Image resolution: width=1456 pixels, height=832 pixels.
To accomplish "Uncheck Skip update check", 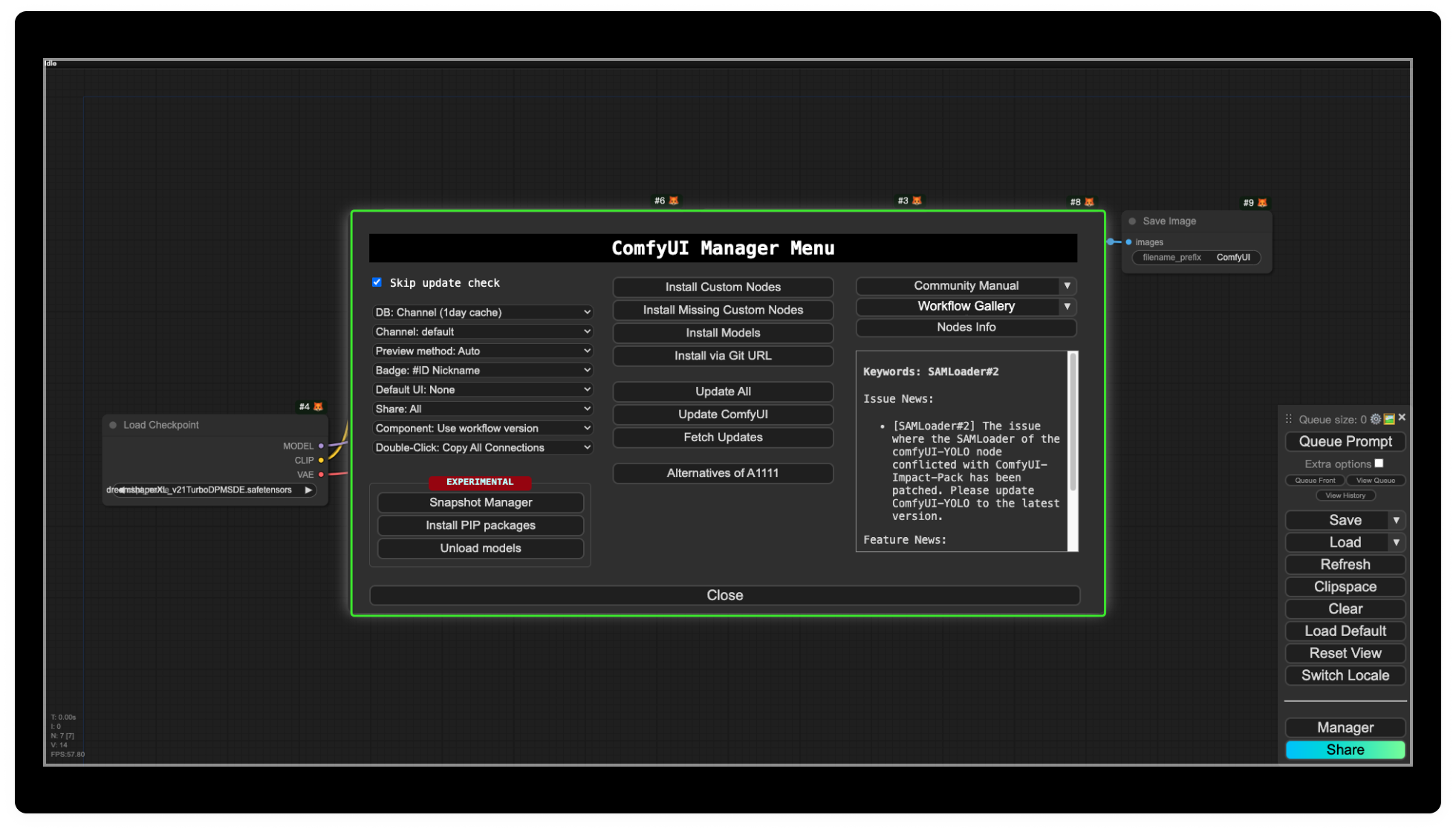I will (377, 282).
